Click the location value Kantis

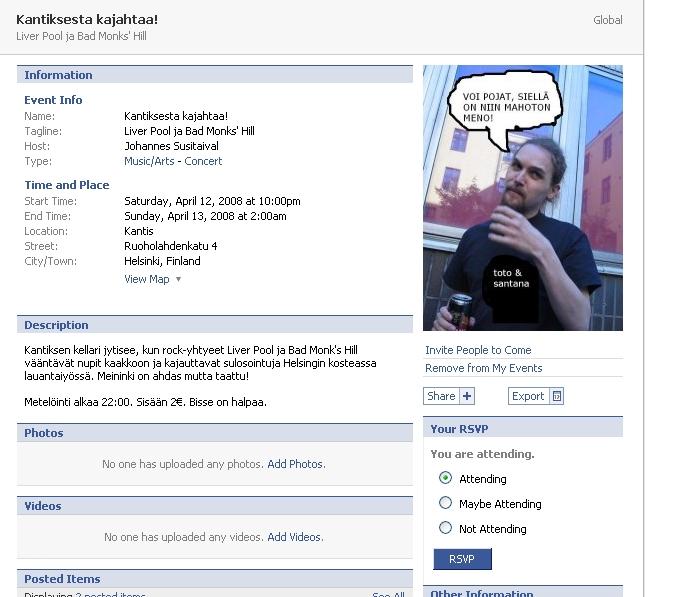[139, 231]
